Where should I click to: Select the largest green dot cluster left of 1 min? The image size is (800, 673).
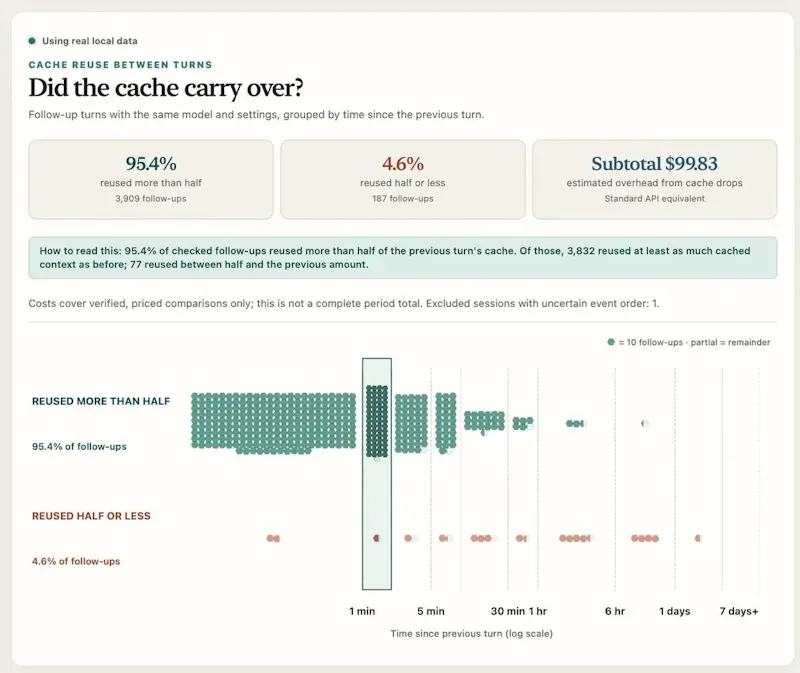point(273,421)
